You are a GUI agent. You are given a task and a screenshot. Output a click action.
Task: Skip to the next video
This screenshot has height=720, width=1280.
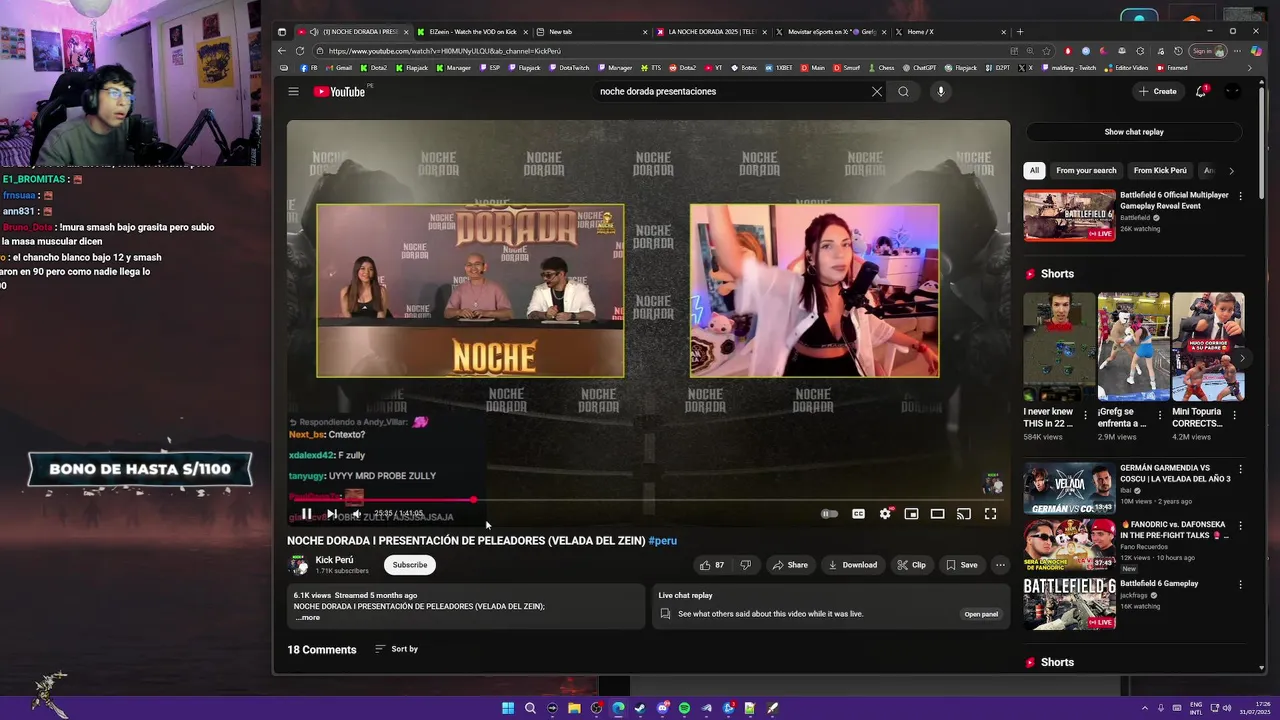pos(331,514)
